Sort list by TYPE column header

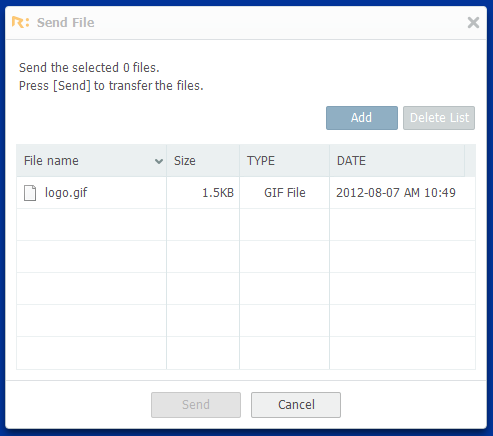click(x=284, y=161)
